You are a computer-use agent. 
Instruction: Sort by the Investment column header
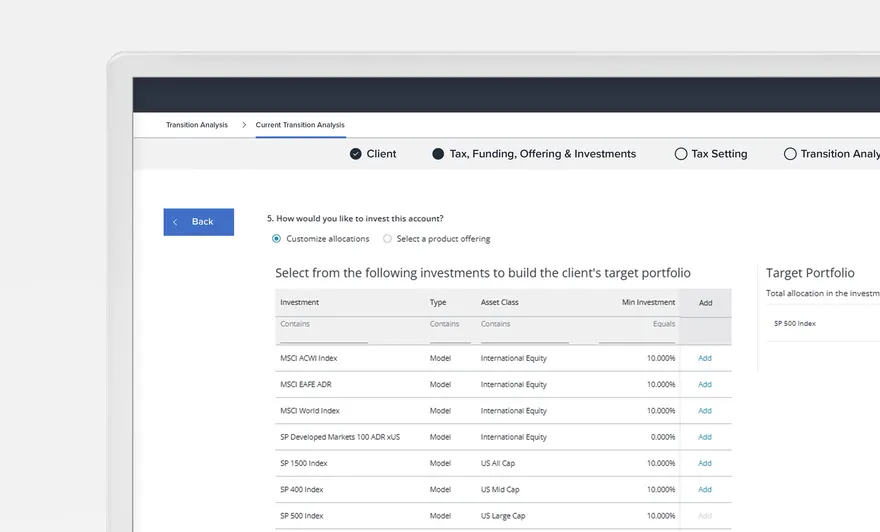click(x=300, y=302)
